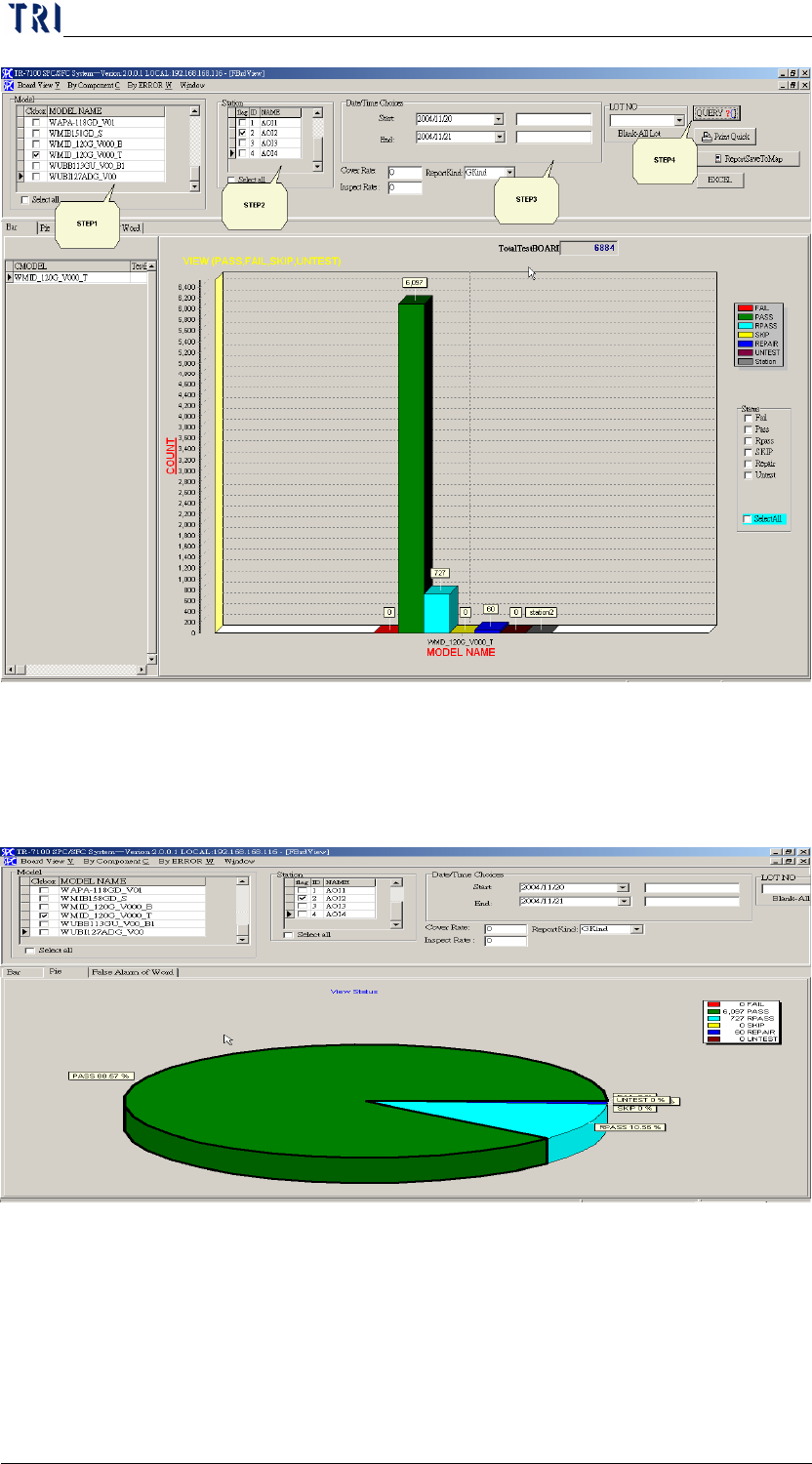The image size is (812, 1464).
Task: Click Start time field in bar chart window
Action: [x=554, y=119]
